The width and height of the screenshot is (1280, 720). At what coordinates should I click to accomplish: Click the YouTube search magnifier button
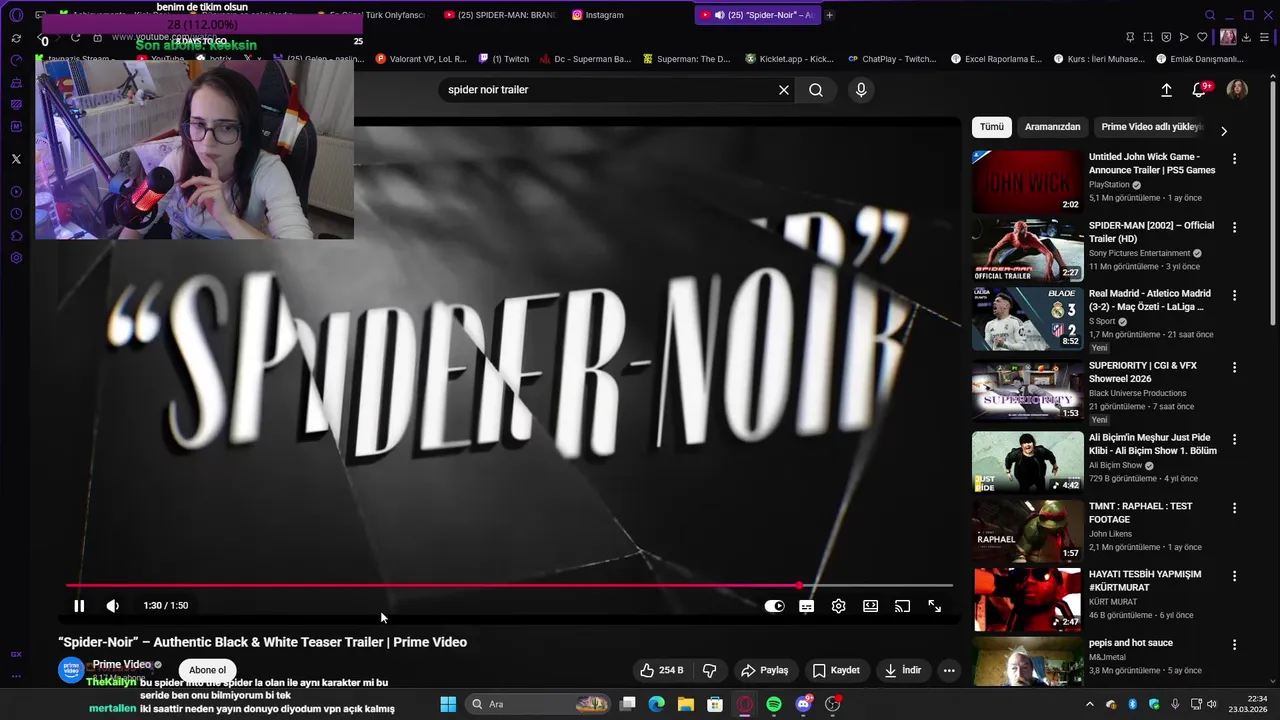click(816, 90)
